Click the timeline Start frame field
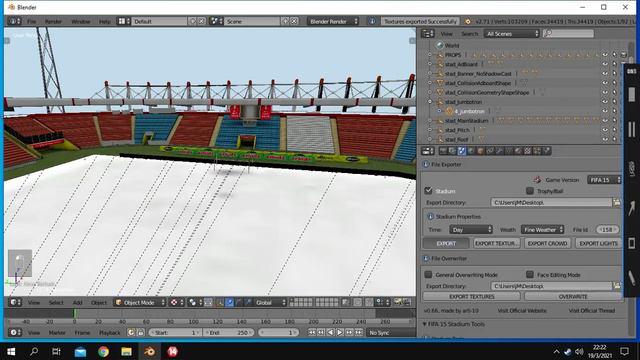The width and height of the screenshot is (640, 360). 175,333
